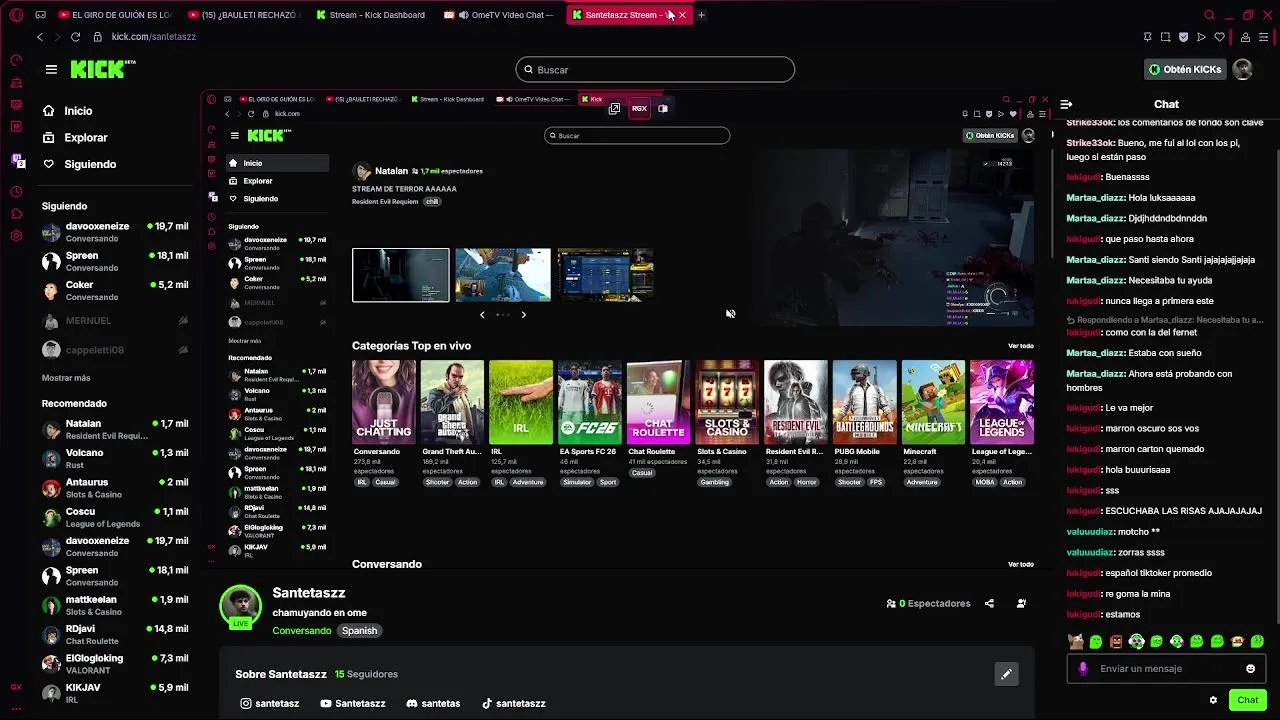Click into the Buscar search field

tap(655, 70)
